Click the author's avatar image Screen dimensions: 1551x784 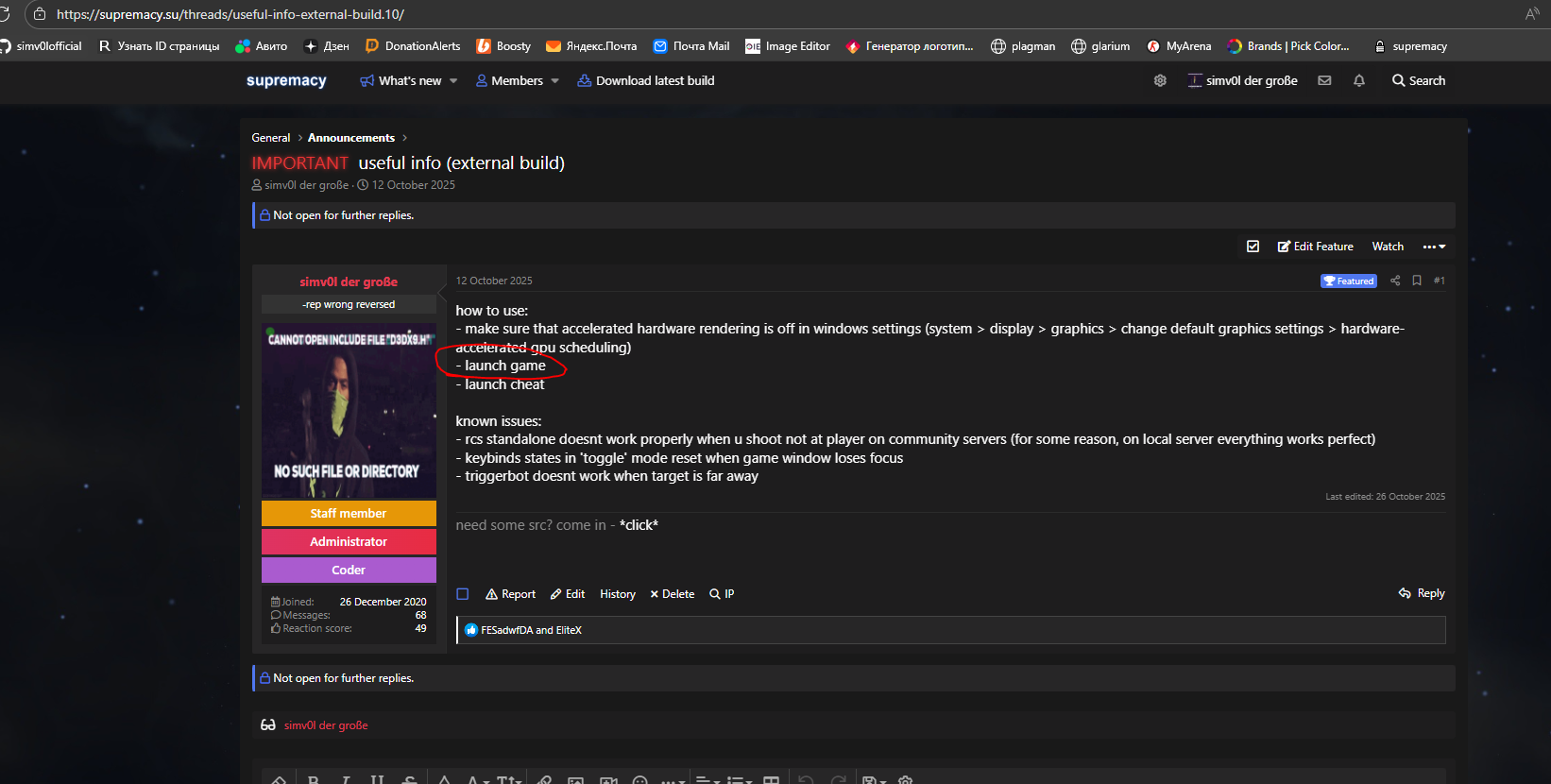(x=349, y=411)
